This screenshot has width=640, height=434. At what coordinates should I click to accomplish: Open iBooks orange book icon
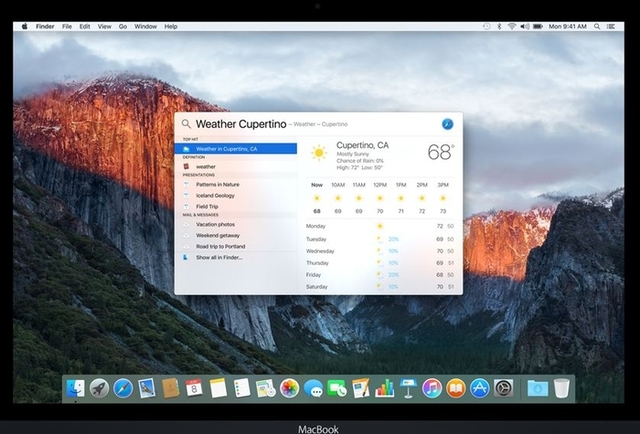(456, 388)
